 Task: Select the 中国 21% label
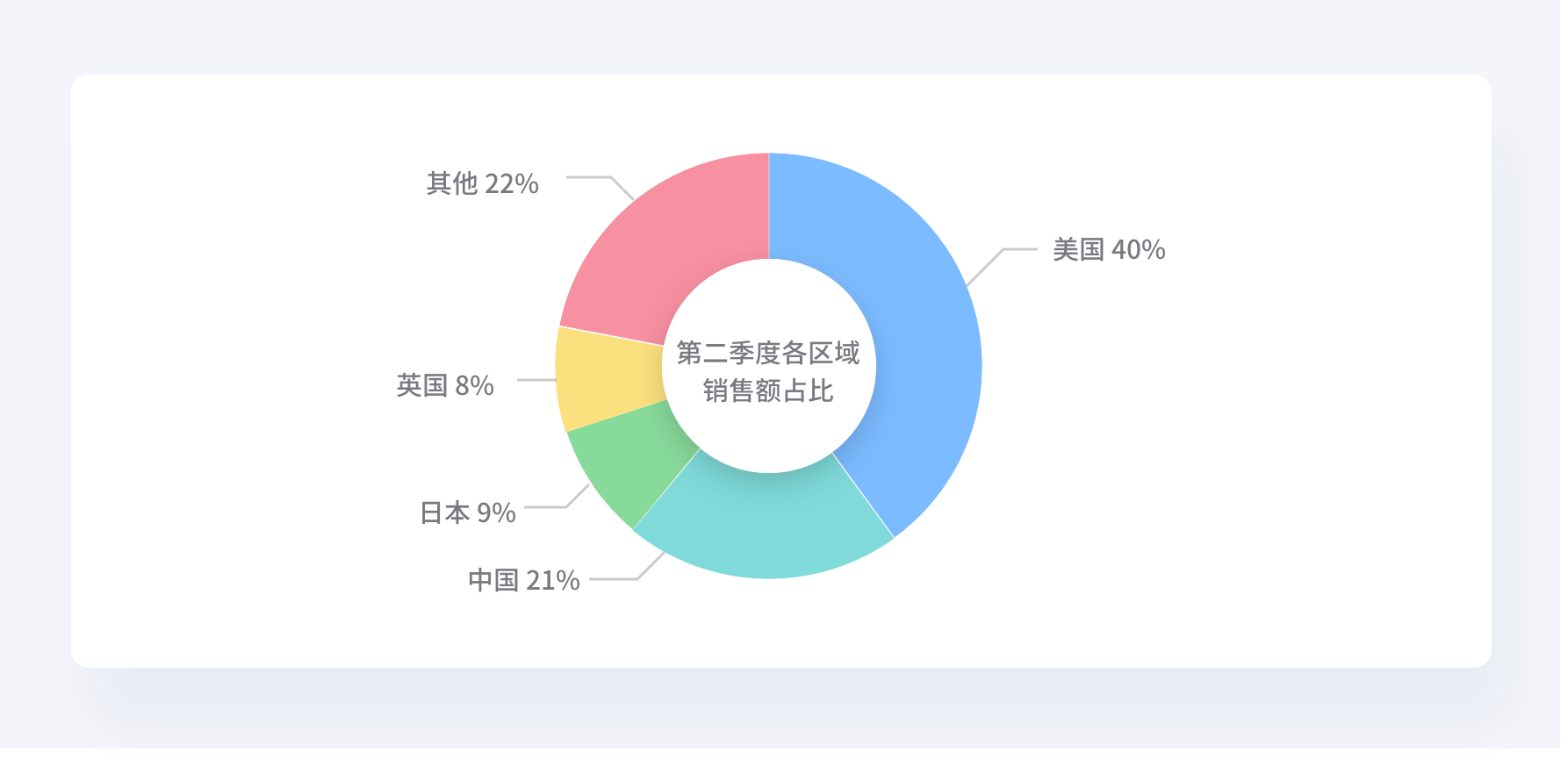524,580
